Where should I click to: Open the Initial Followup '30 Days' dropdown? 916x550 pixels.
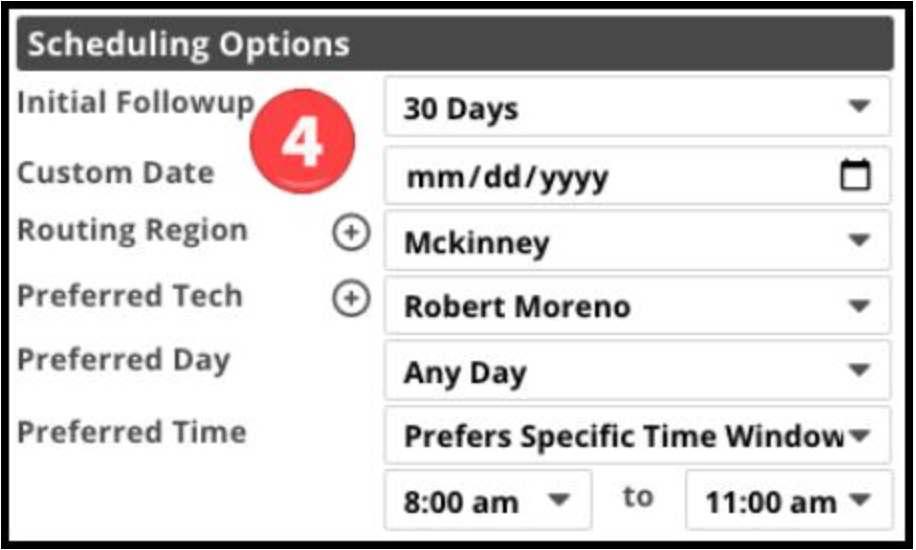click(637, 107)
